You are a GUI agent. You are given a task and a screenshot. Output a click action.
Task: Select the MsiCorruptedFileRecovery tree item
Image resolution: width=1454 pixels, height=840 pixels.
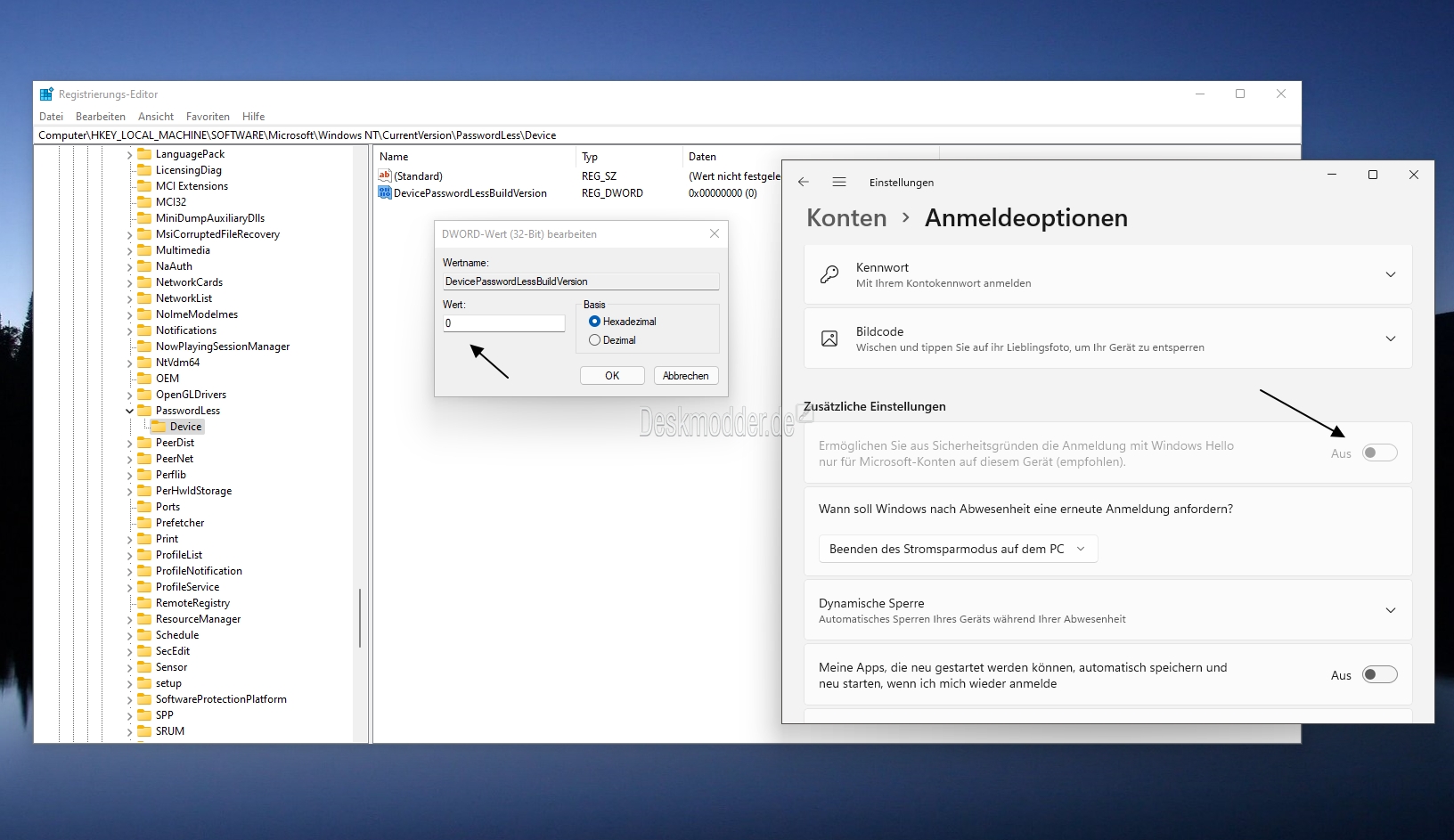[x=217, y=234]
